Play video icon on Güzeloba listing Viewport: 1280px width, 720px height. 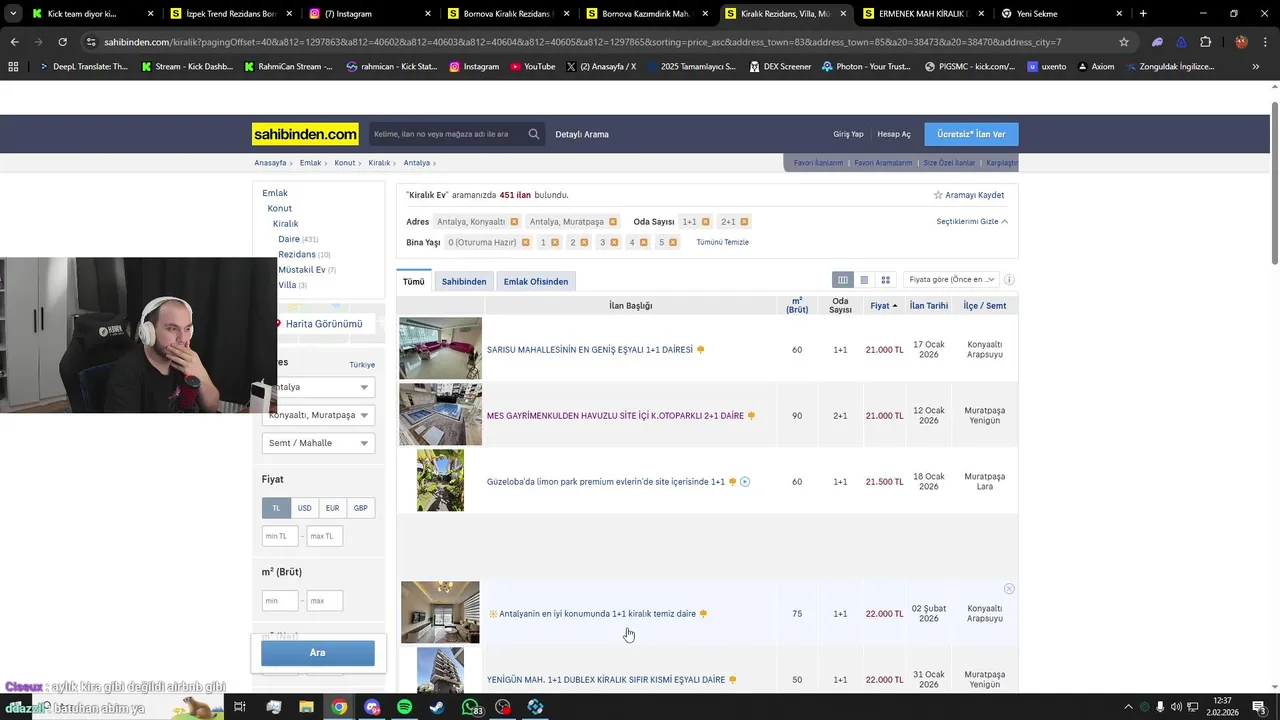point(745,482)
